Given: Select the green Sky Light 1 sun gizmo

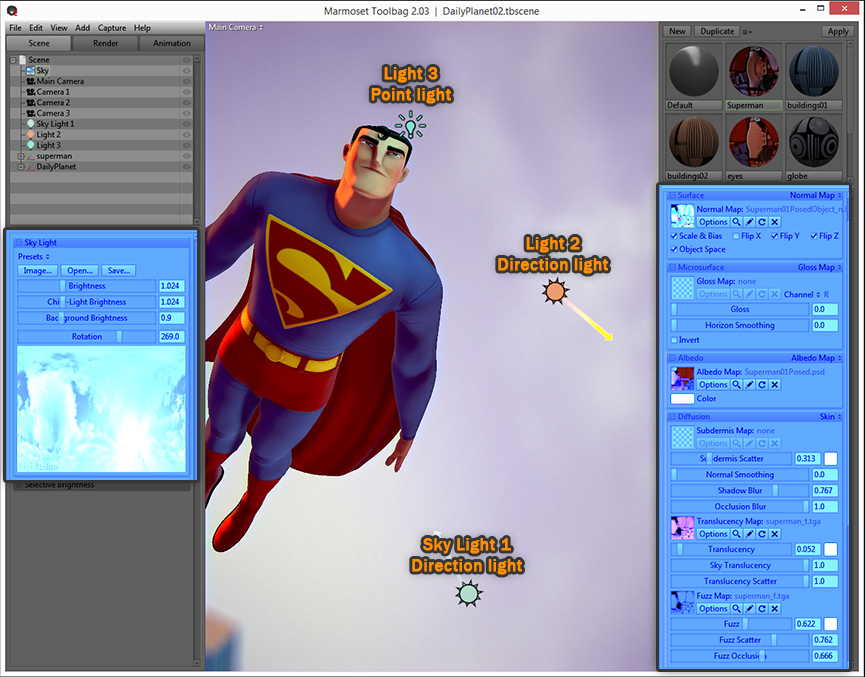Looking at the screenshot, I should [x=468, y=594].
